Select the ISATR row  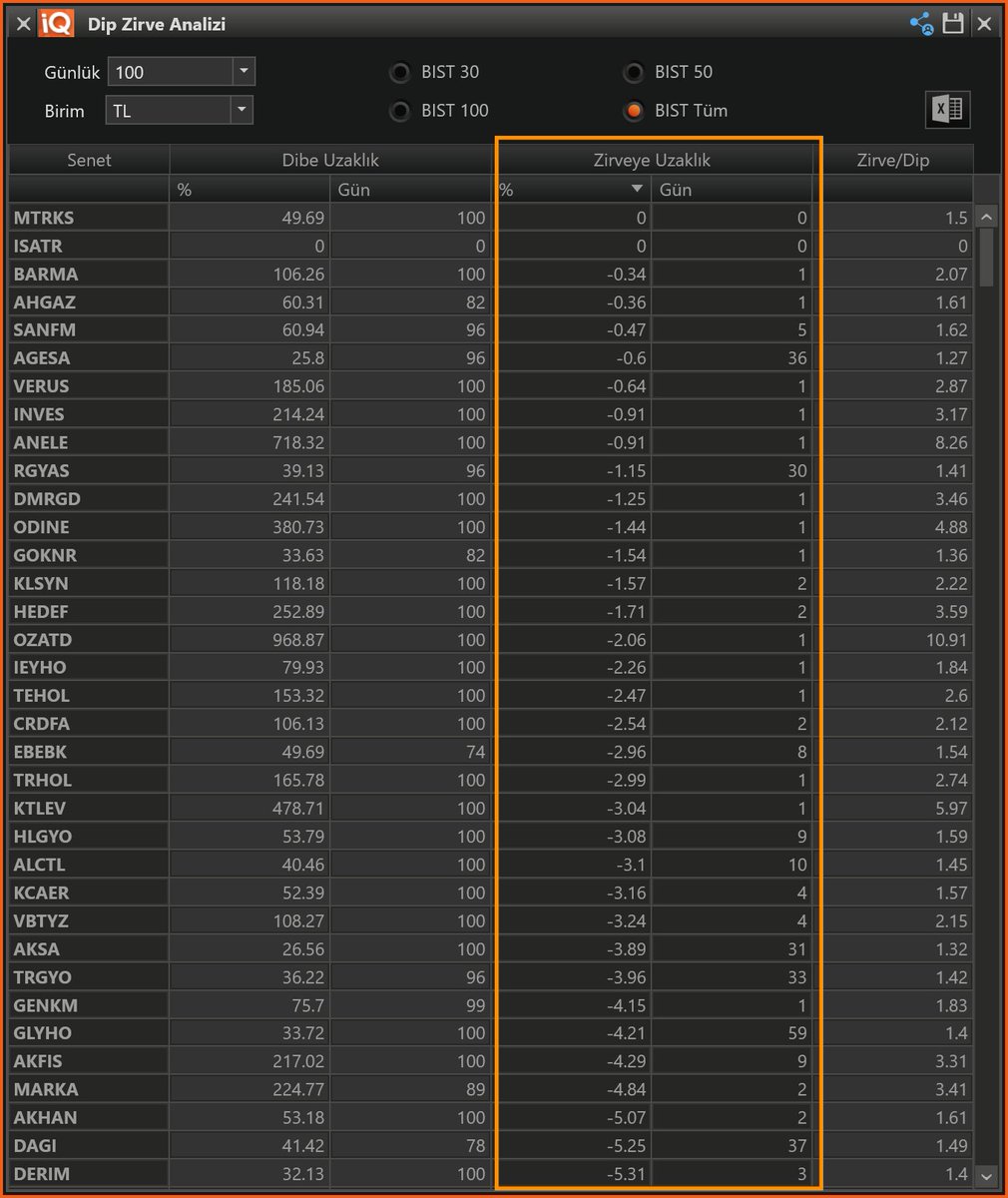491,246
